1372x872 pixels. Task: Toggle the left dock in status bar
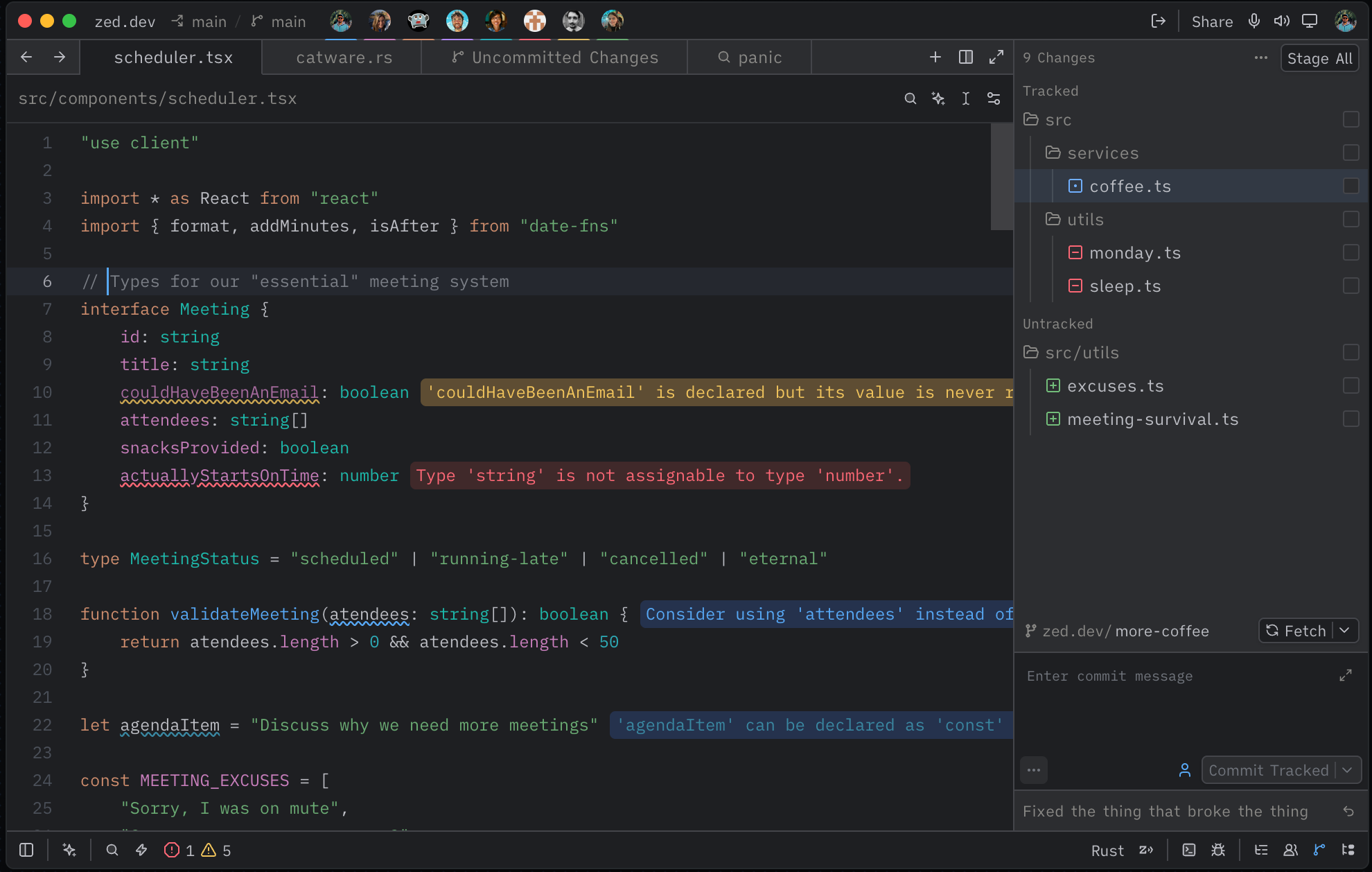(x=26, y=850)
